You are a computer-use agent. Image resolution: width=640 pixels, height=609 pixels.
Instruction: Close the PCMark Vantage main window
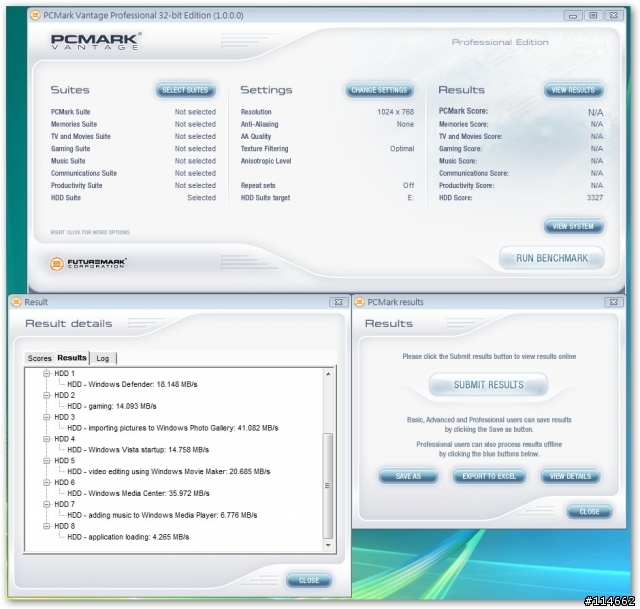coord(613,16)
